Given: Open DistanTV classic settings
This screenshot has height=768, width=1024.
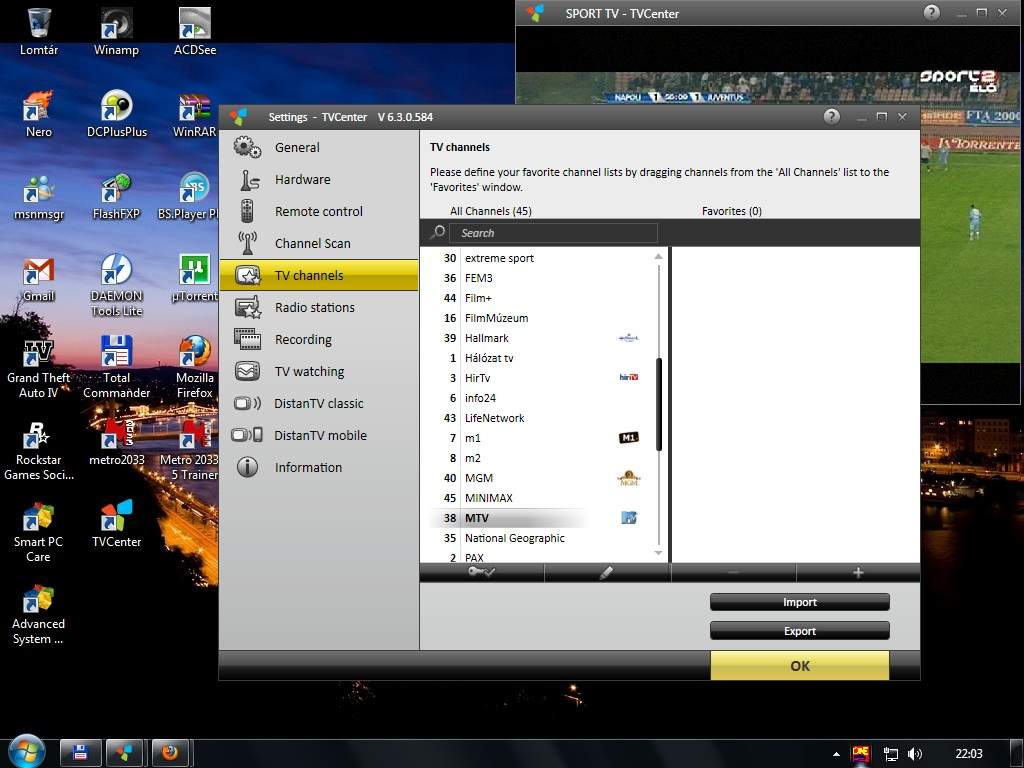Looking at the screenshot, I should pyautogui.click(x=319, y=404).
